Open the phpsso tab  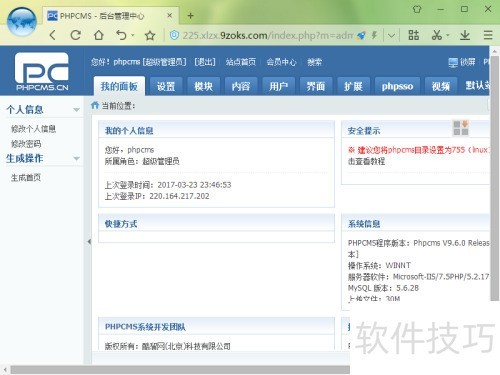pos(397,86)
